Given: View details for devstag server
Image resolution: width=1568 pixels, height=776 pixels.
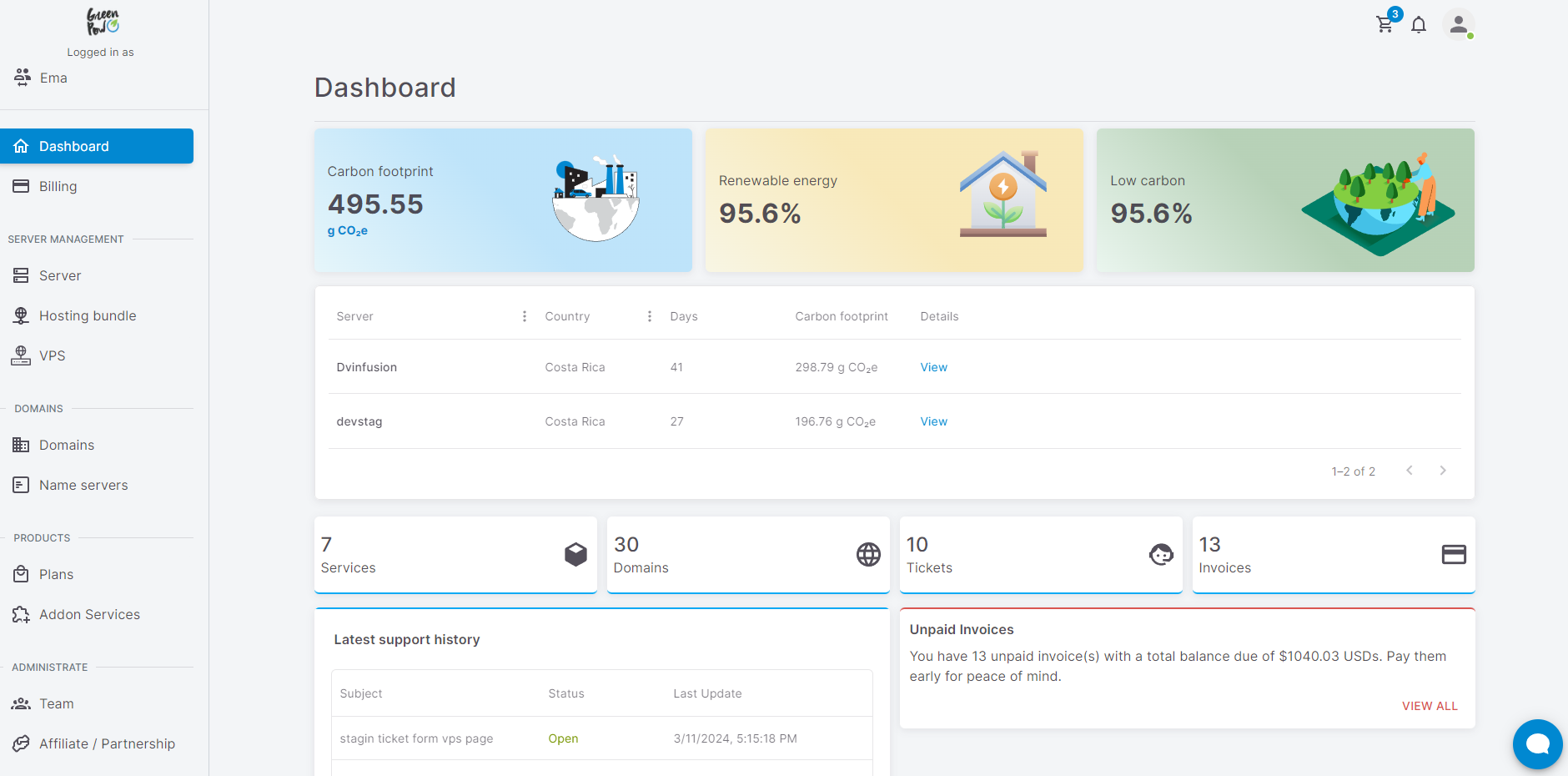Looking at the screenshot, I should [x=933, y=421].
